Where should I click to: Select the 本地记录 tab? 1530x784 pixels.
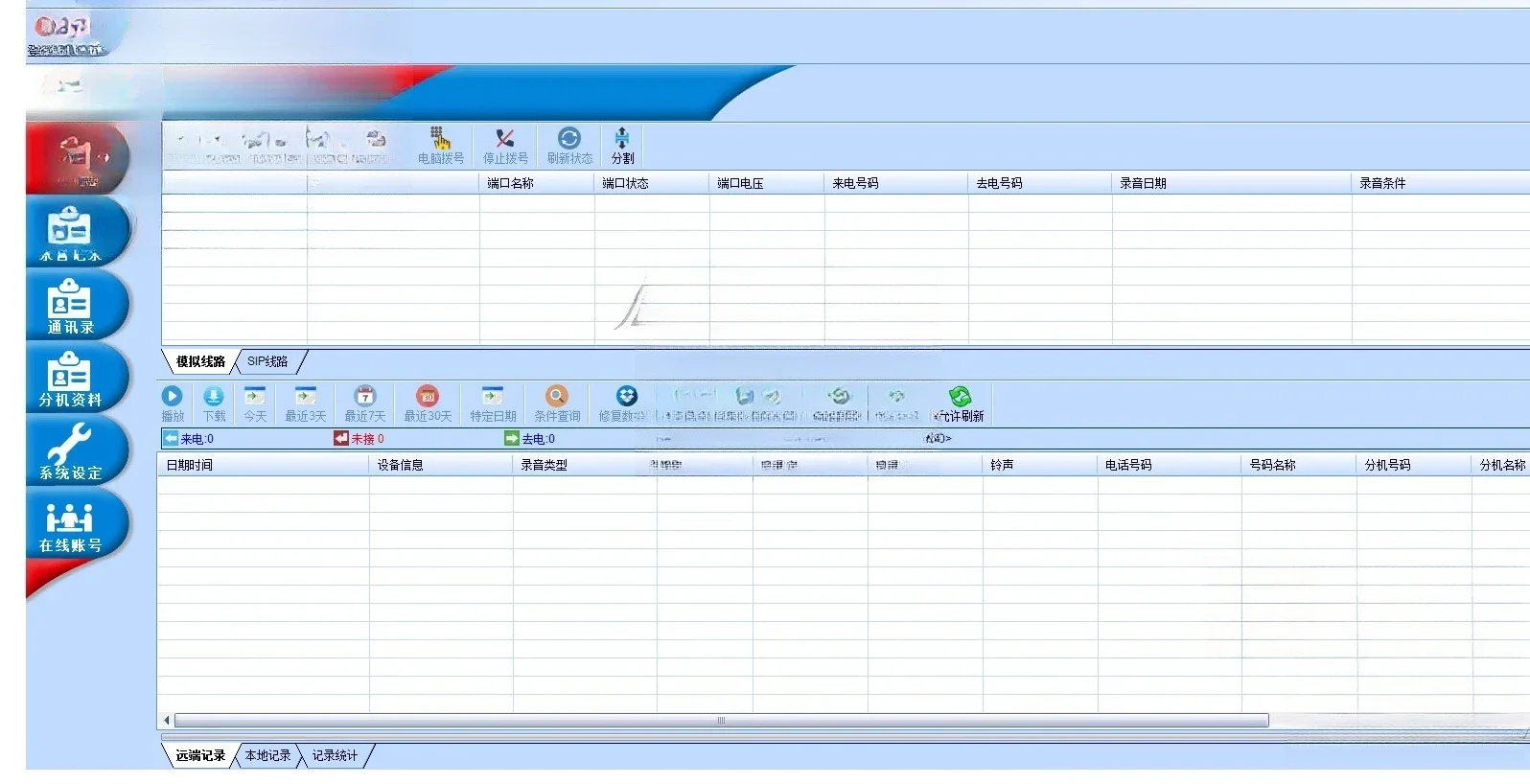coord(267,755)
